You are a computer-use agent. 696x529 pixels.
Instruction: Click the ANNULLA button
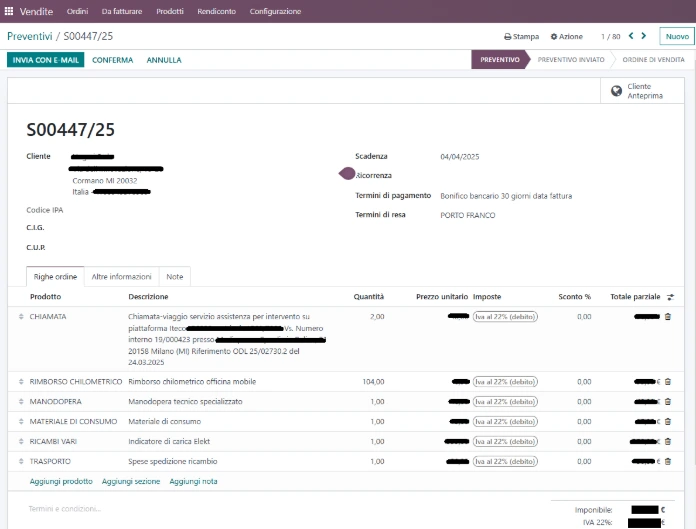[164, 60]
